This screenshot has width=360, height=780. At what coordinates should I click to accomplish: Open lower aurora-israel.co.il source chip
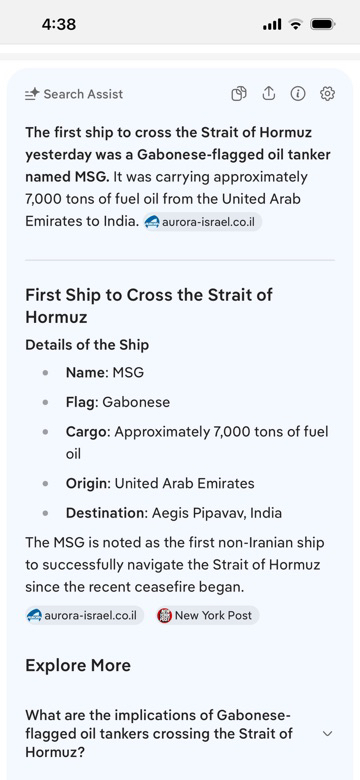click(85, 616)
